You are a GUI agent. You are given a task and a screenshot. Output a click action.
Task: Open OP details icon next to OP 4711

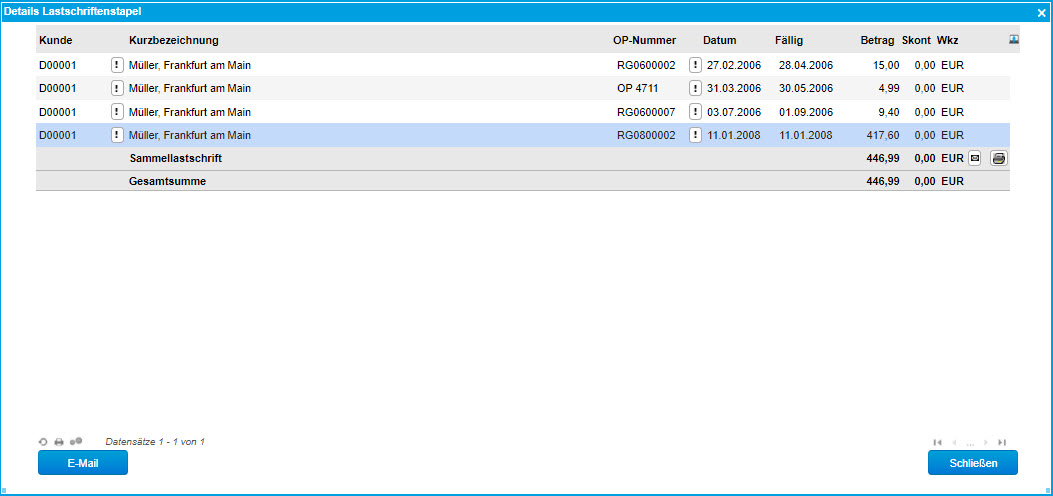(x=696, y=88)
